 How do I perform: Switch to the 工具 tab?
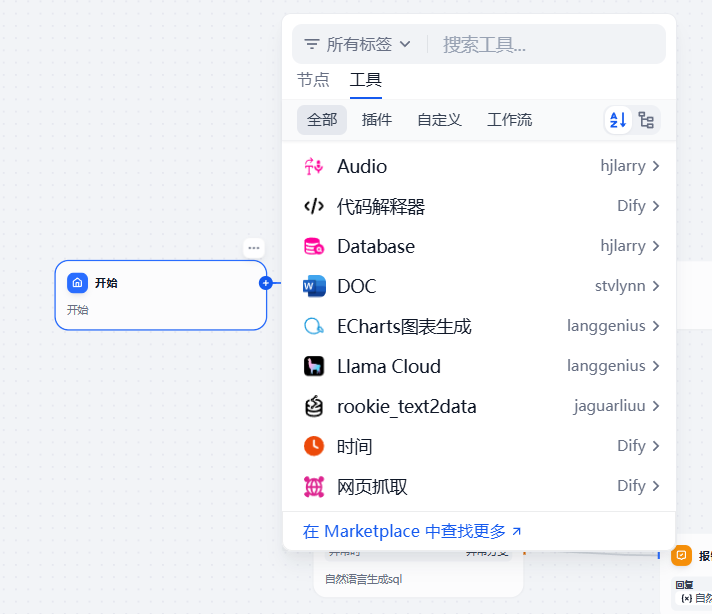[x=366, y=80]
